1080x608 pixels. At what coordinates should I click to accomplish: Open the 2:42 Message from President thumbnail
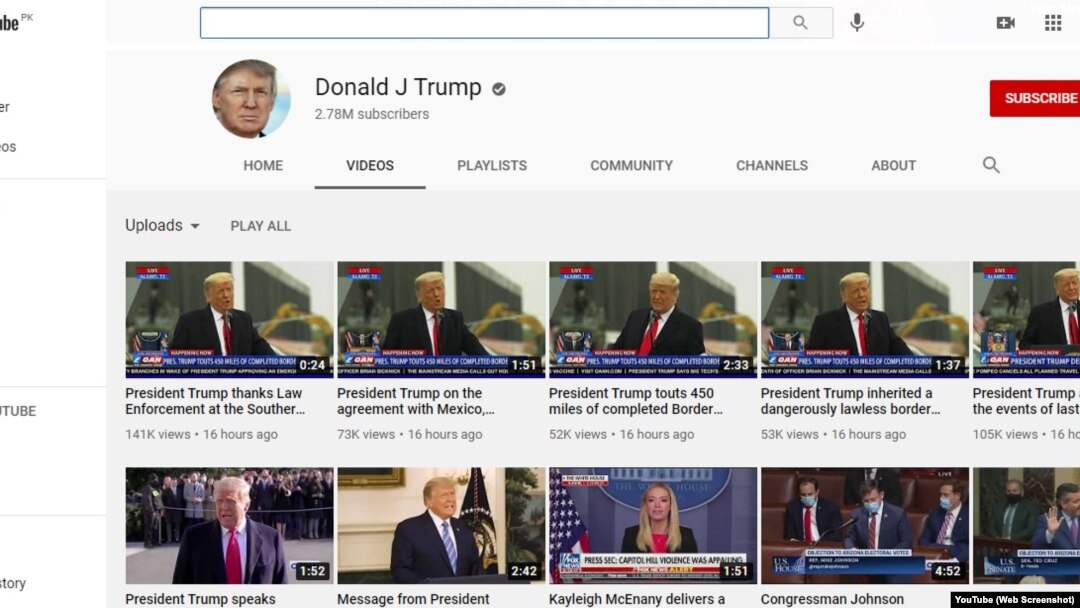click(x=441, y=526)
